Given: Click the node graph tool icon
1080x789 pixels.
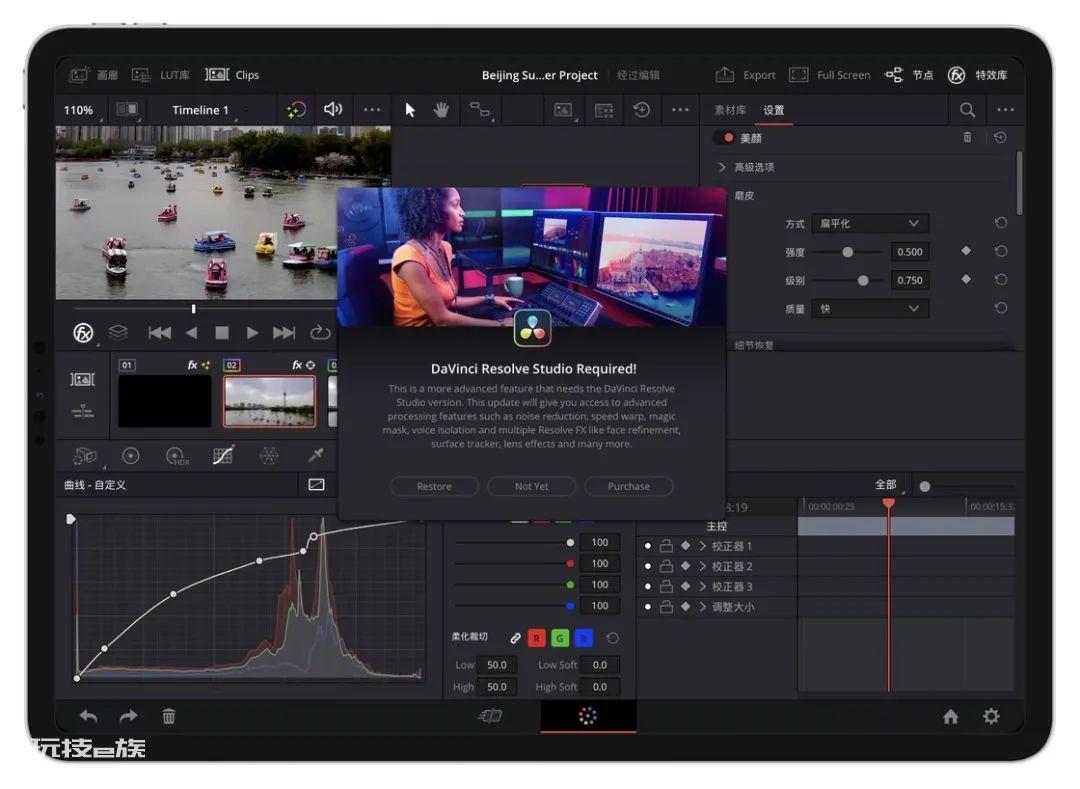Looking at the screenshot, I should (480, 109).
